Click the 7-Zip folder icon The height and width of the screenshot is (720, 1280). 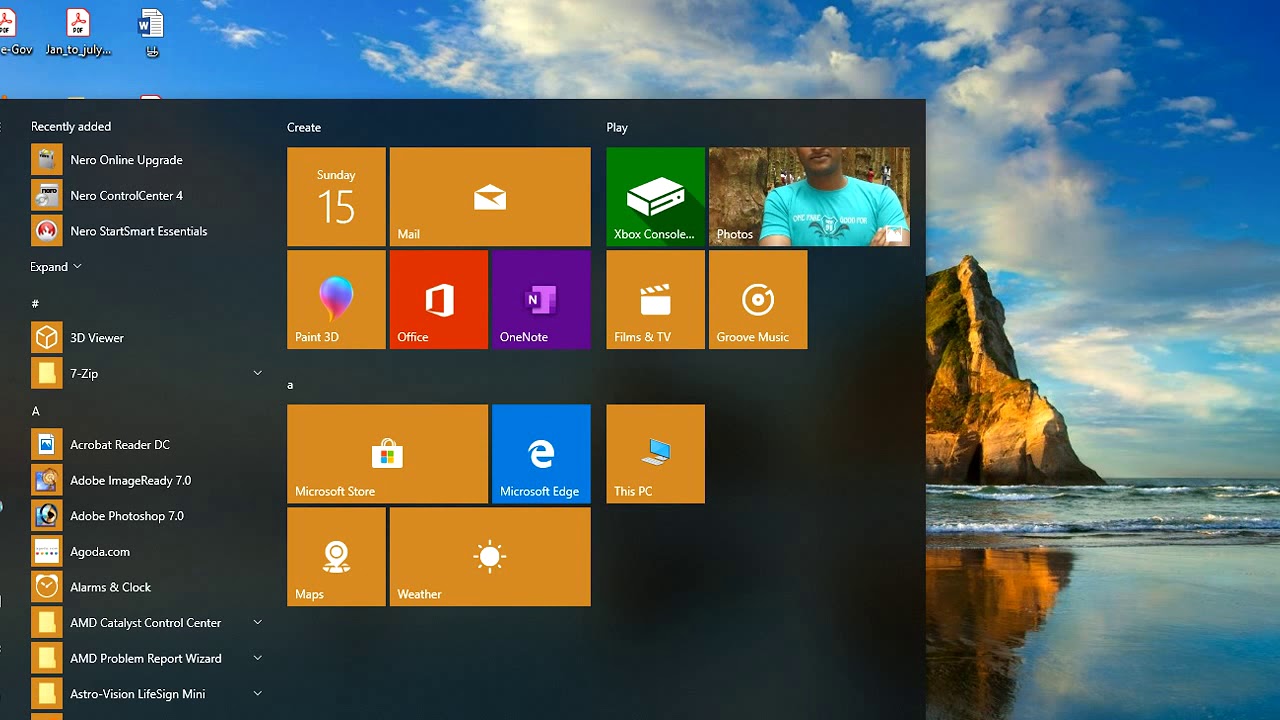click(46, 373)
